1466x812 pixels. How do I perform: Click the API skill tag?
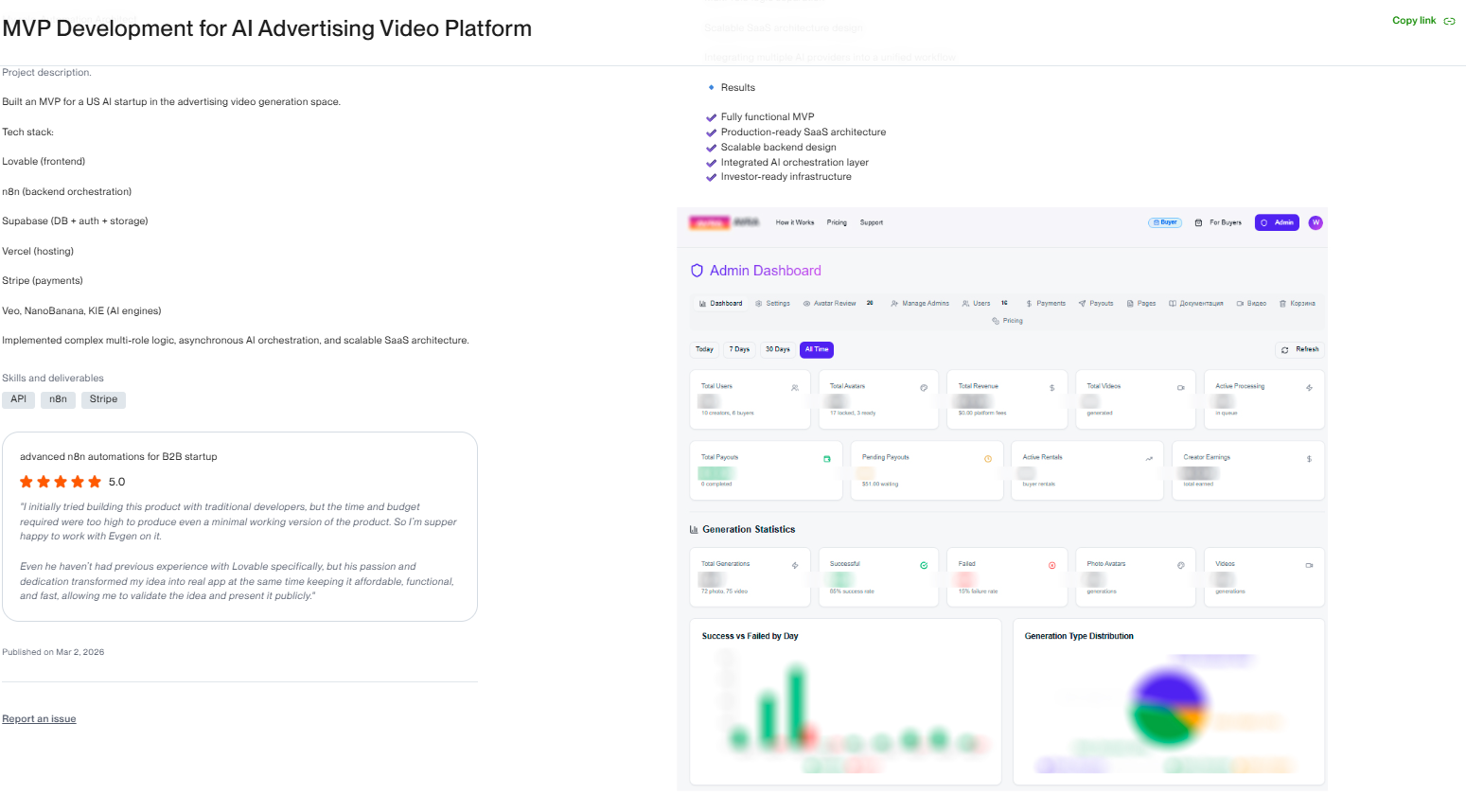[19, 399]
